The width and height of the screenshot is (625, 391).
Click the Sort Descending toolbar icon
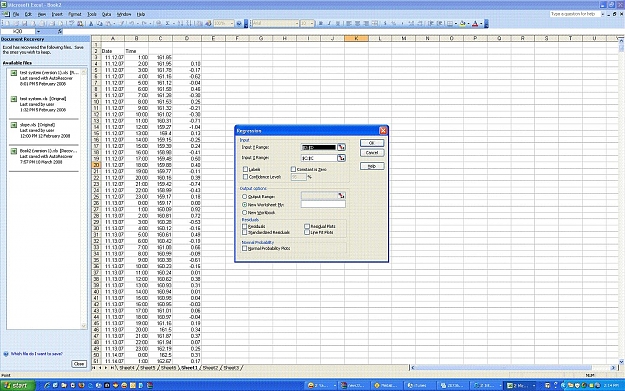189,23
